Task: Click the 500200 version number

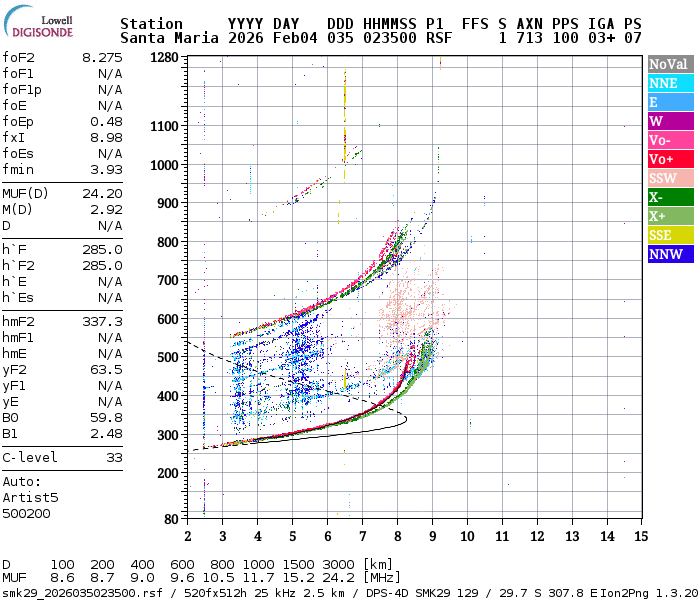Action: tap(26, 513)
